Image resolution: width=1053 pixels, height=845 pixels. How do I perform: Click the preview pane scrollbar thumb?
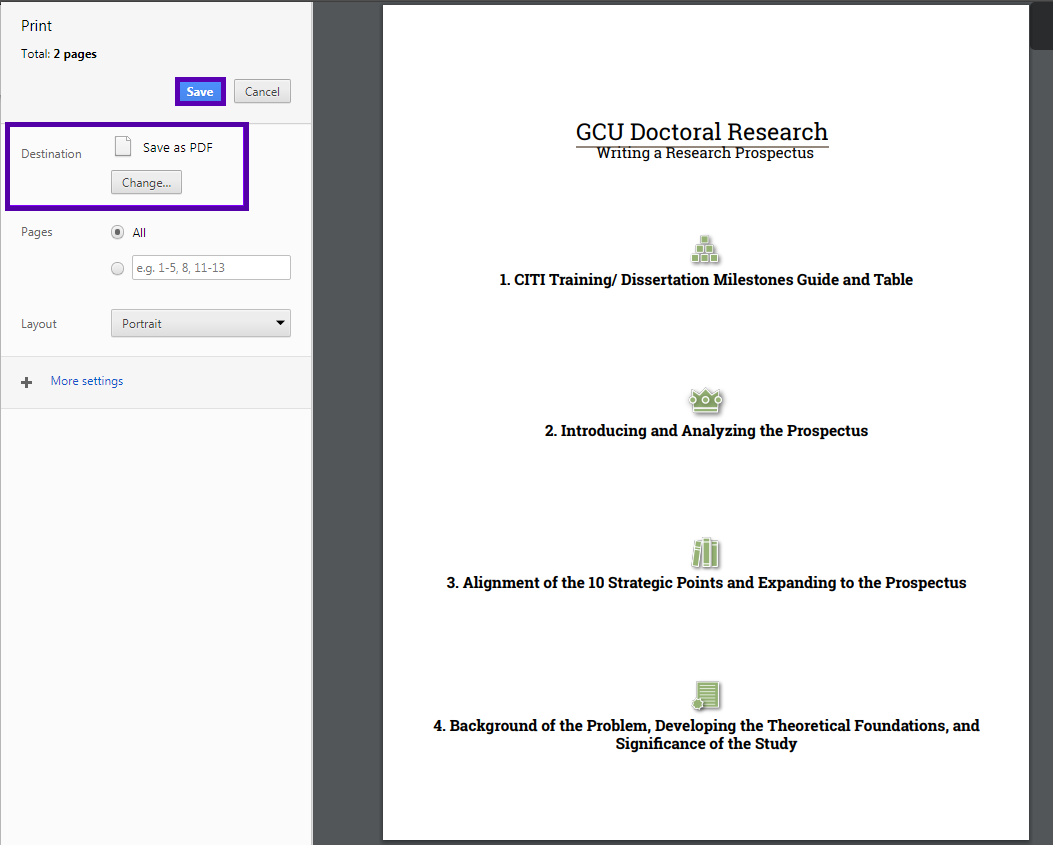click(x=1041, y=26)
